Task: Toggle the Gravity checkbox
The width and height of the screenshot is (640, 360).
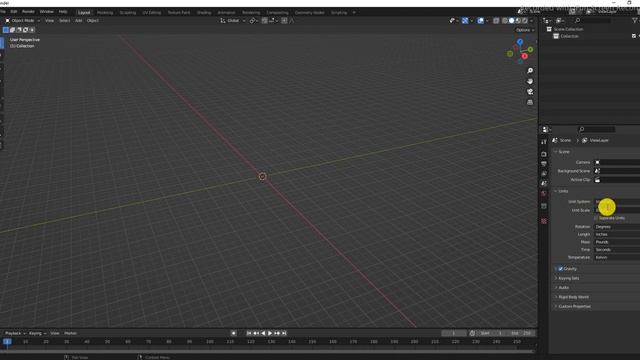Action: pos(561,269)
